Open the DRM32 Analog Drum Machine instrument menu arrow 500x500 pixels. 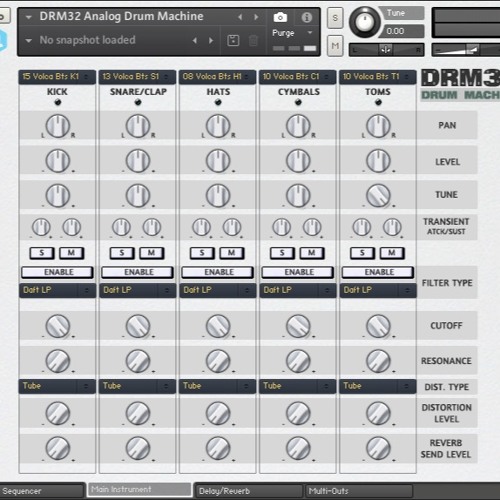coord(29,17)
